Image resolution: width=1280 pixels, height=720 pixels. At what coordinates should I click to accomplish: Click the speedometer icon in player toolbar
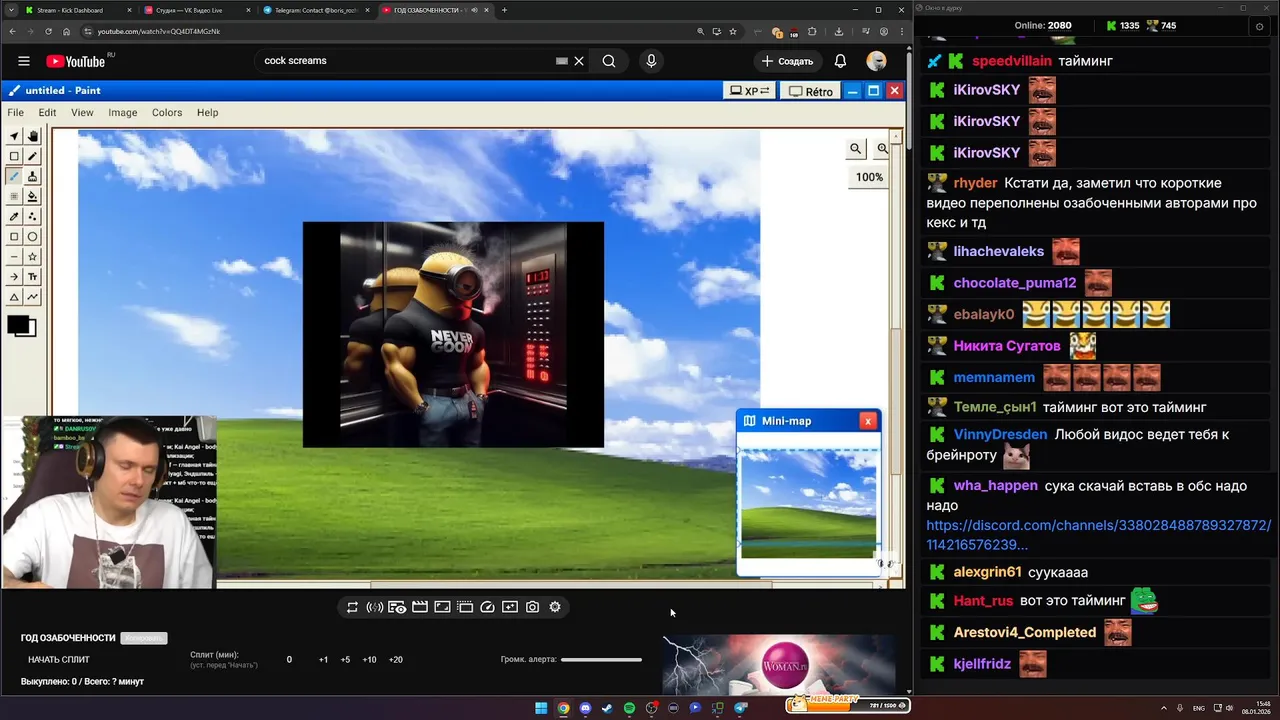[x=487, y=607]
